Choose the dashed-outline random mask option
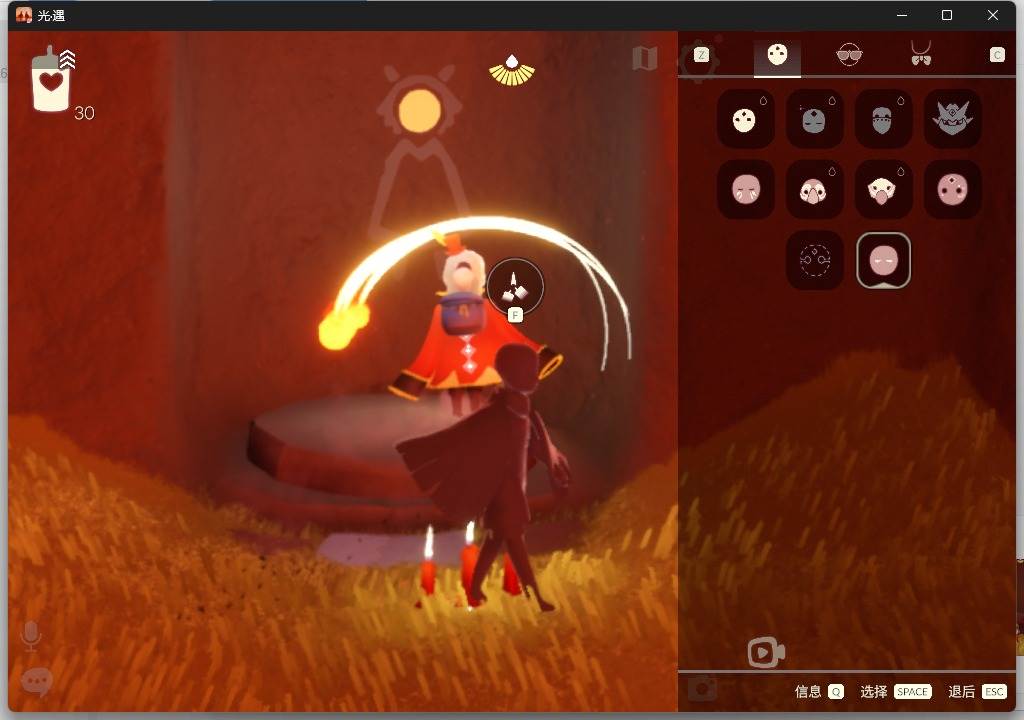 (814, 260)
